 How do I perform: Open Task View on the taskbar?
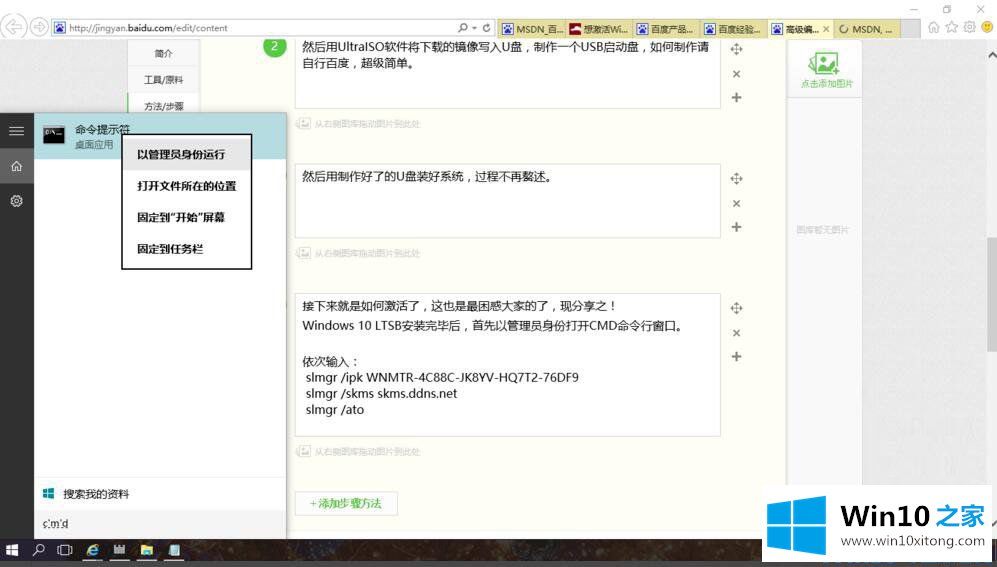(65, 550)
